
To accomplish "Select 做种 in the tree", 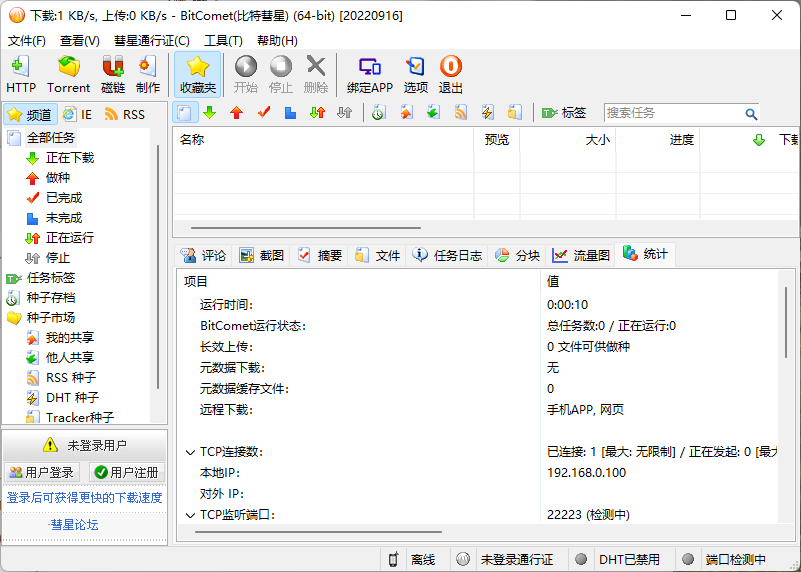I will (x=58, y=178).
